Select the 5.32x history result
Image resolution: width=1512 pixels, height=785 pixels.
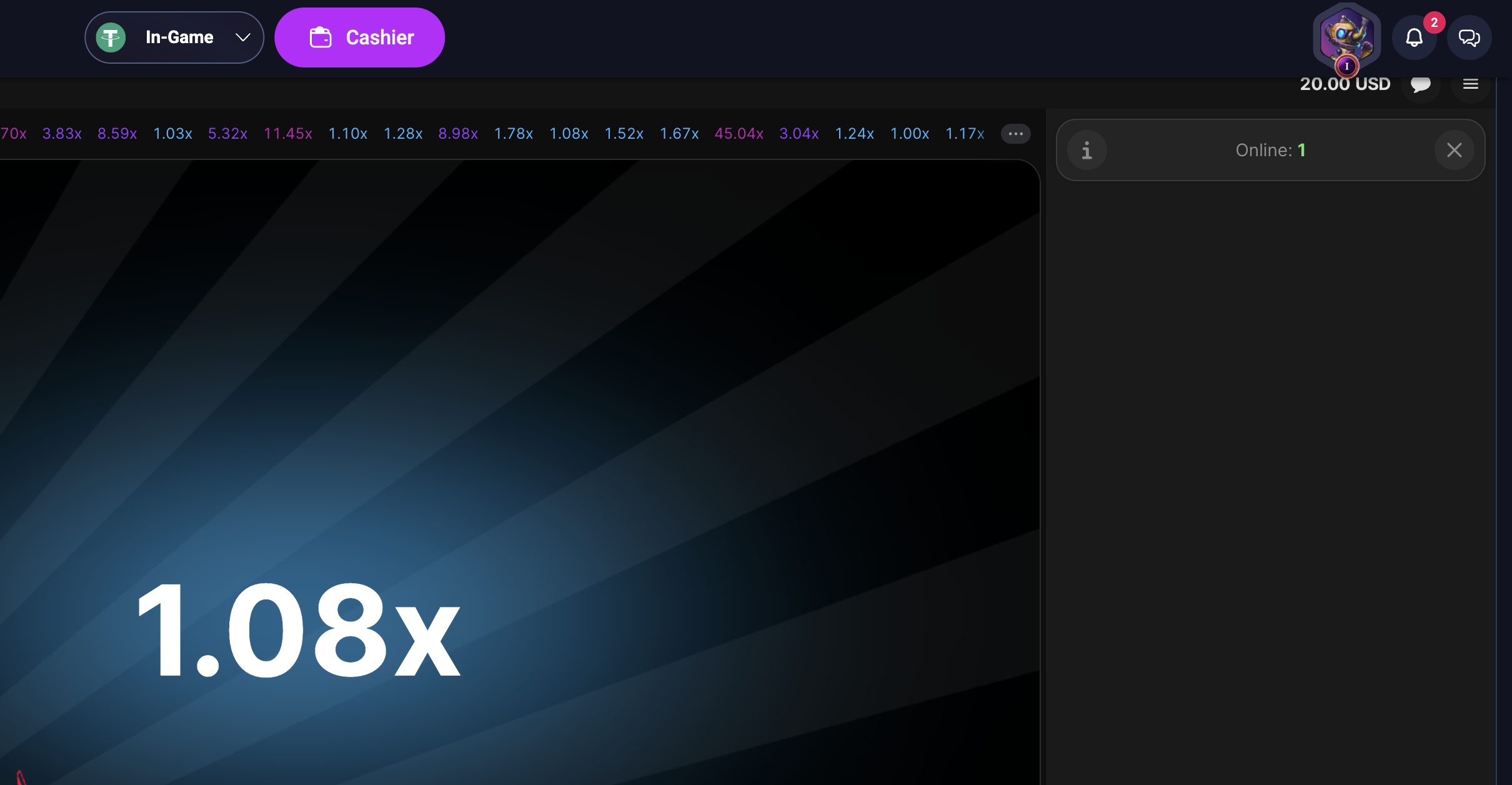pos(228,134)
